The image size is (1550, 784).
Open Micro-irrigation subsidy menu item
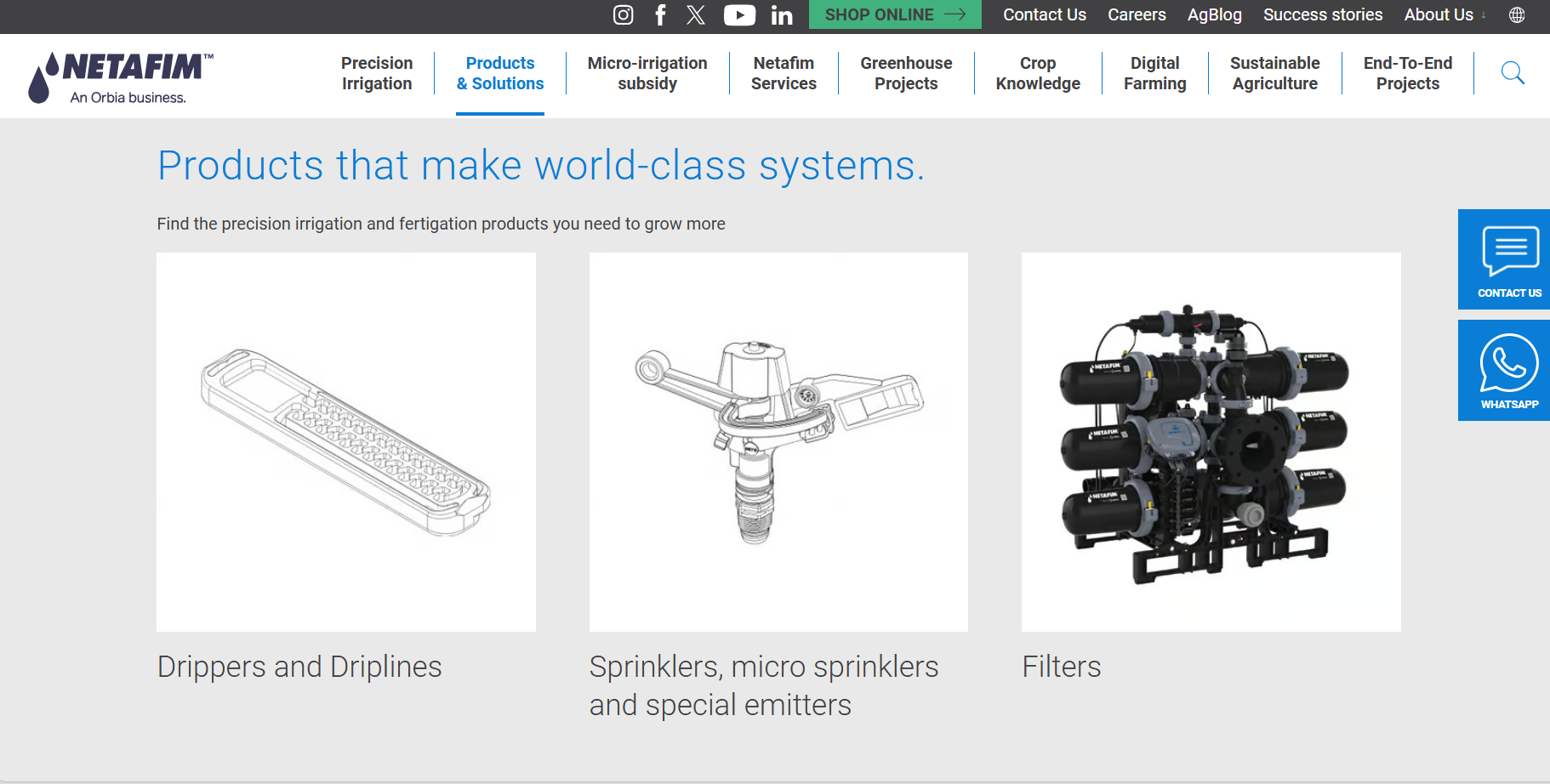tap(647, 73)
